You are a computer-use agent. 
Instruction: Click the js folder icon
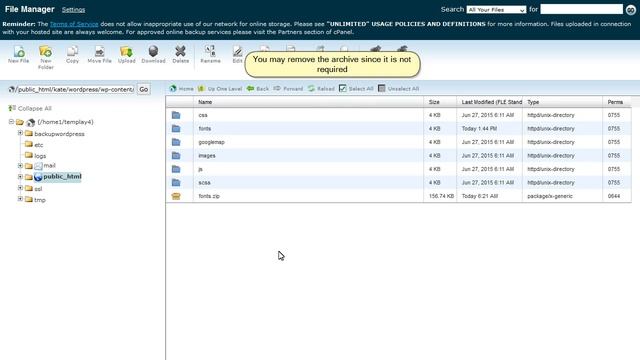(176, 169)
